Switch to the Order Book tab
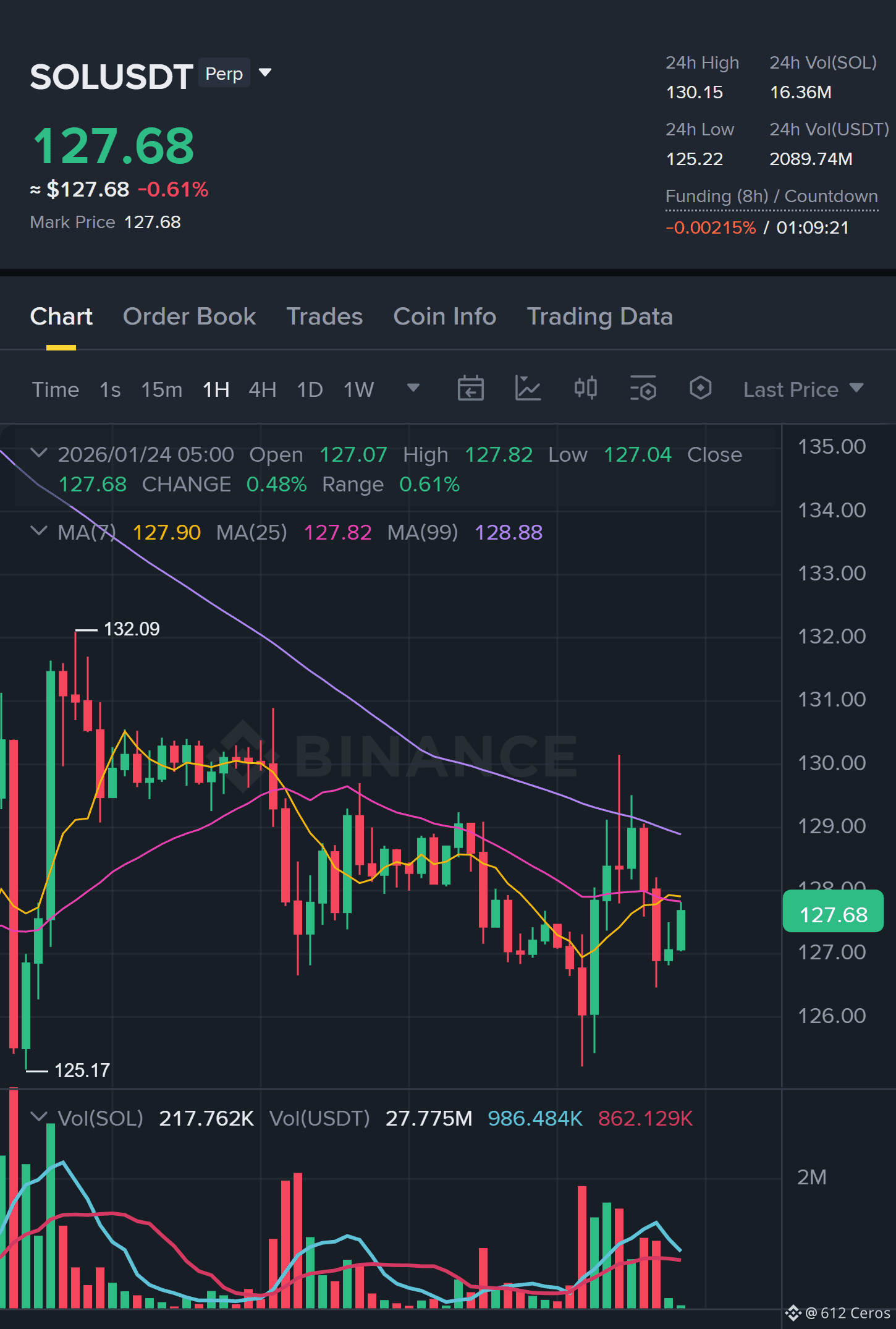Image resolution: width=896 pixels, height=1329 pixels. (189, 316)
